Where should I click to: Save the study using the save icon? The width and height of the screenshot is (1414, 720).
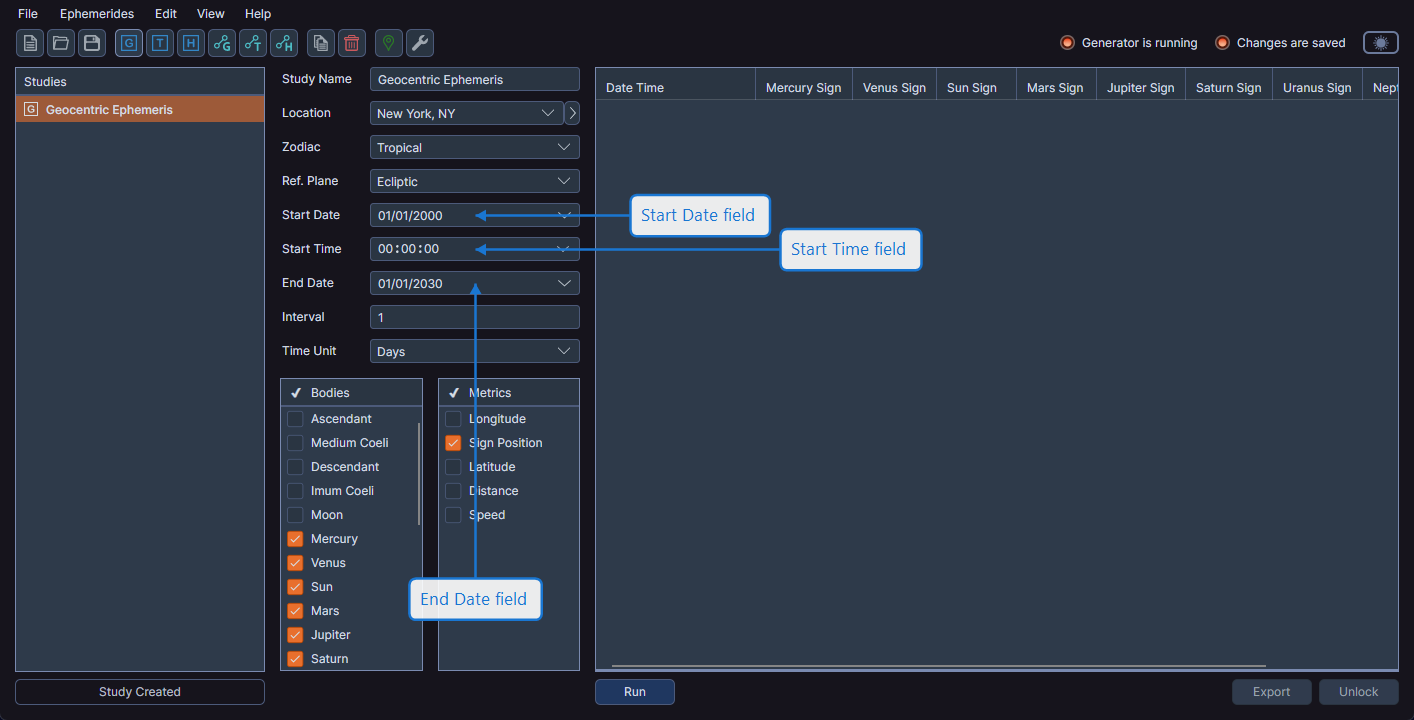pyautogui.click(x=92, y=43)
